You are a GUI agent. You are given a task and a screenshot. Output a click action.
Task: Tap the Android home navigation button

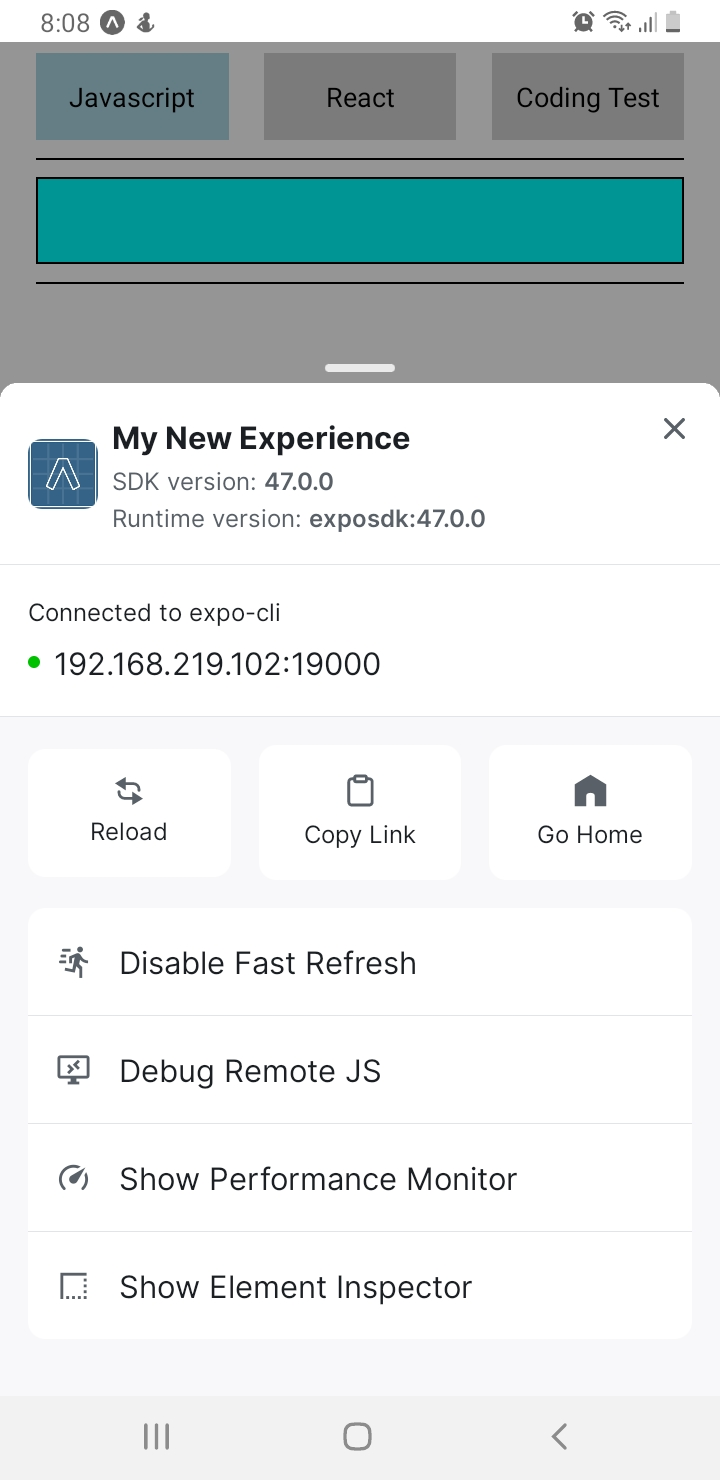[358, 1437]
